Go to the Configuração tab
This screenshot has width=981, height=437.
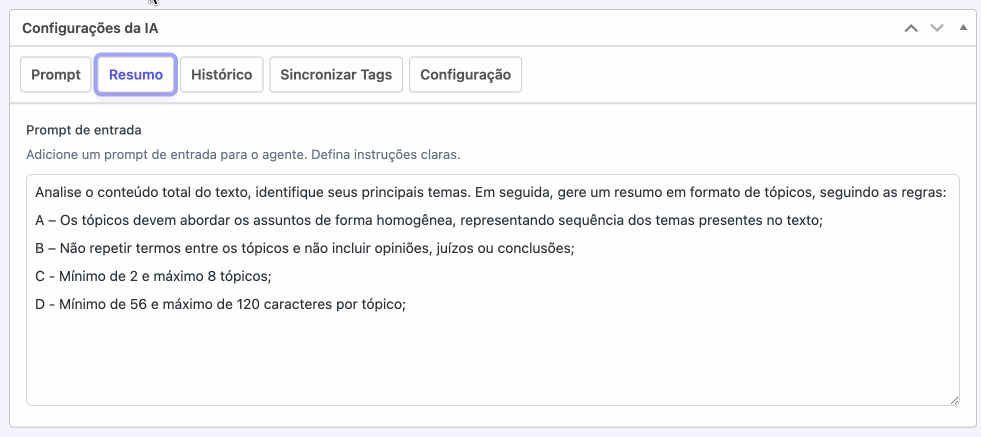[x=465, y=75]
